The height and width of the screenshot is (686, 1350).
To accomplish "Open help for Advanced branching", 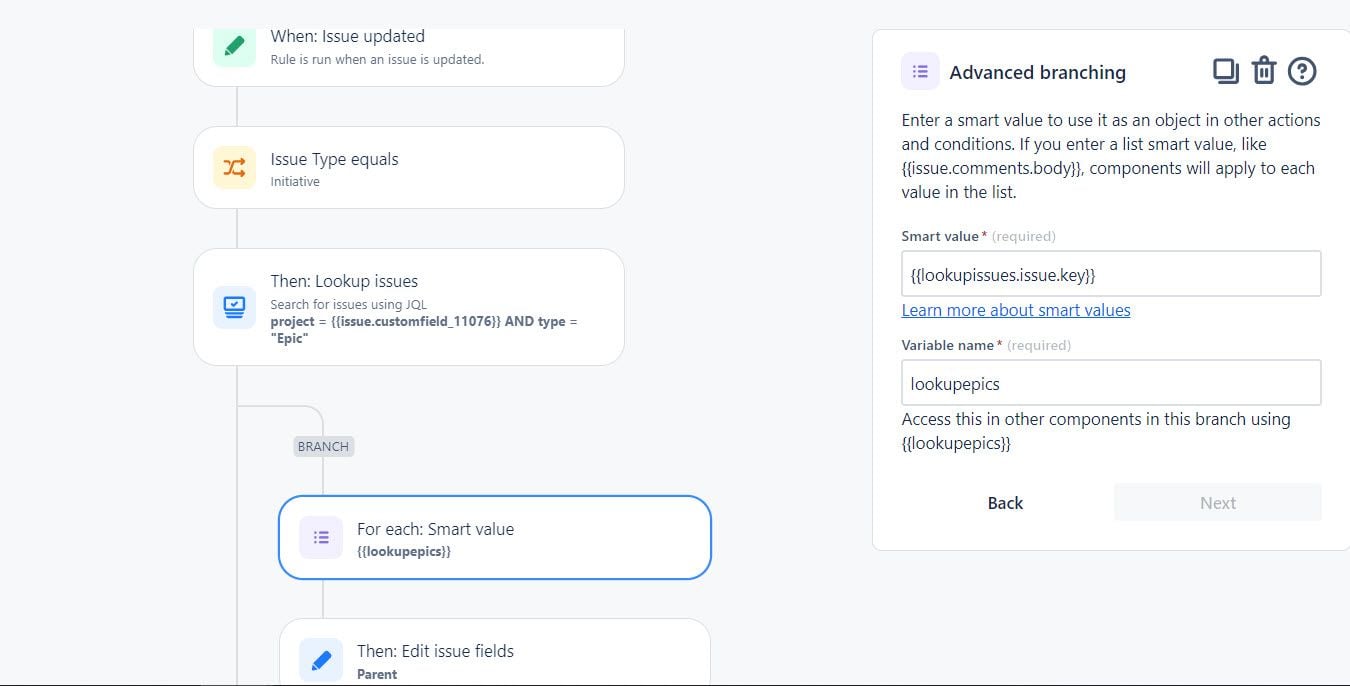I will pos(1302,71).
